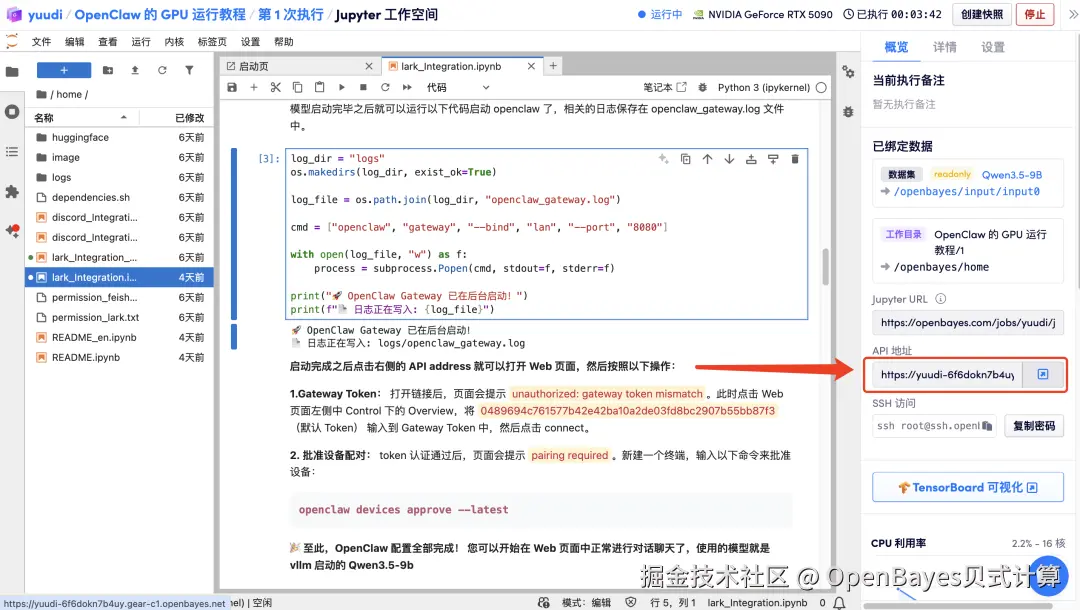Open the cell type dropdown showing 代码
The image size is (1080, 610).
457,87
